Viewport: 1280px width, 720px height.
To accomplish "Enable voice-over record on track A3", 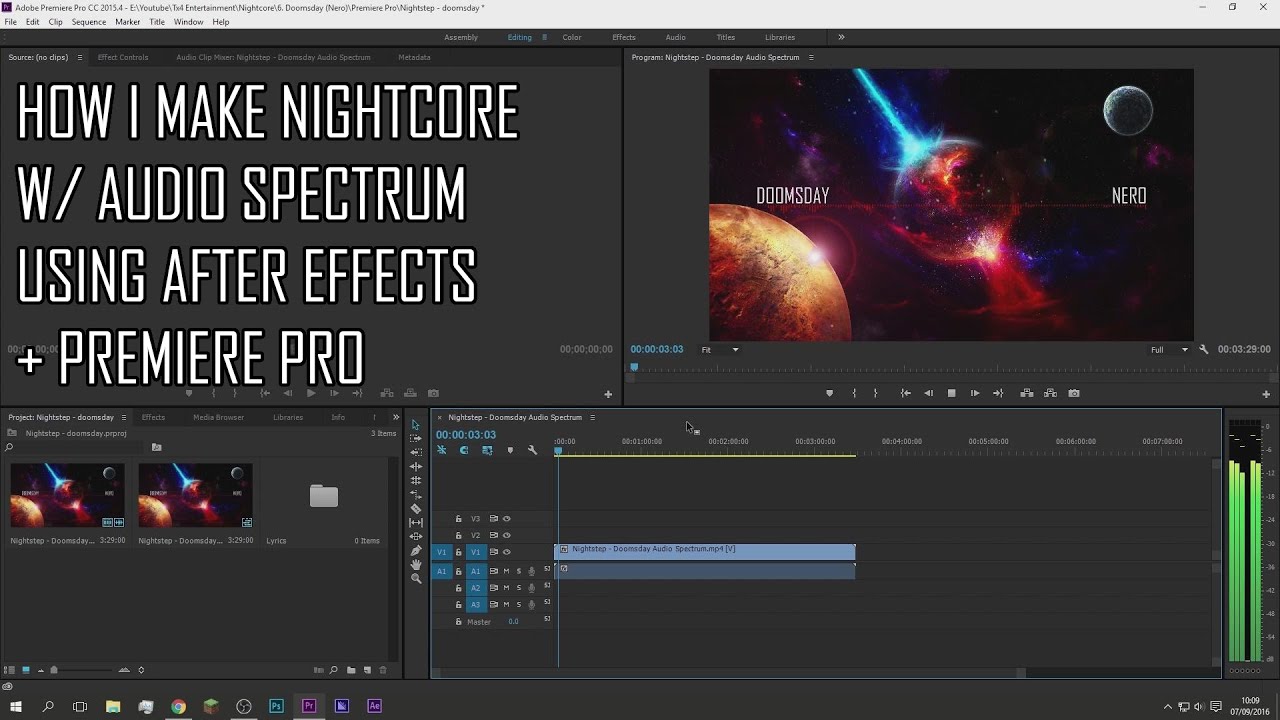I will [x=531, y=605].
